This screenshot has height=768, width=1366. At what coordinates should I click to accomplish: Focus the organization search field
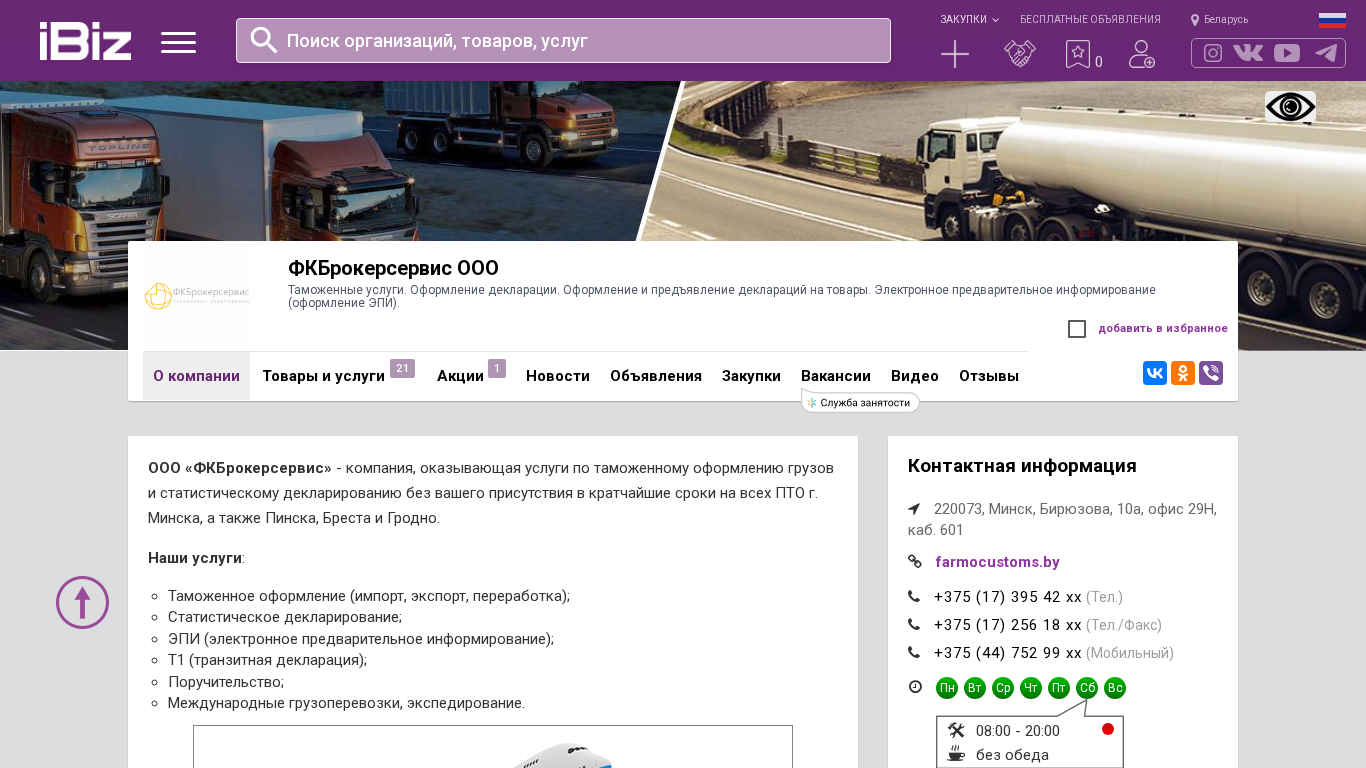pyautogui.click(x=563, y=40)
